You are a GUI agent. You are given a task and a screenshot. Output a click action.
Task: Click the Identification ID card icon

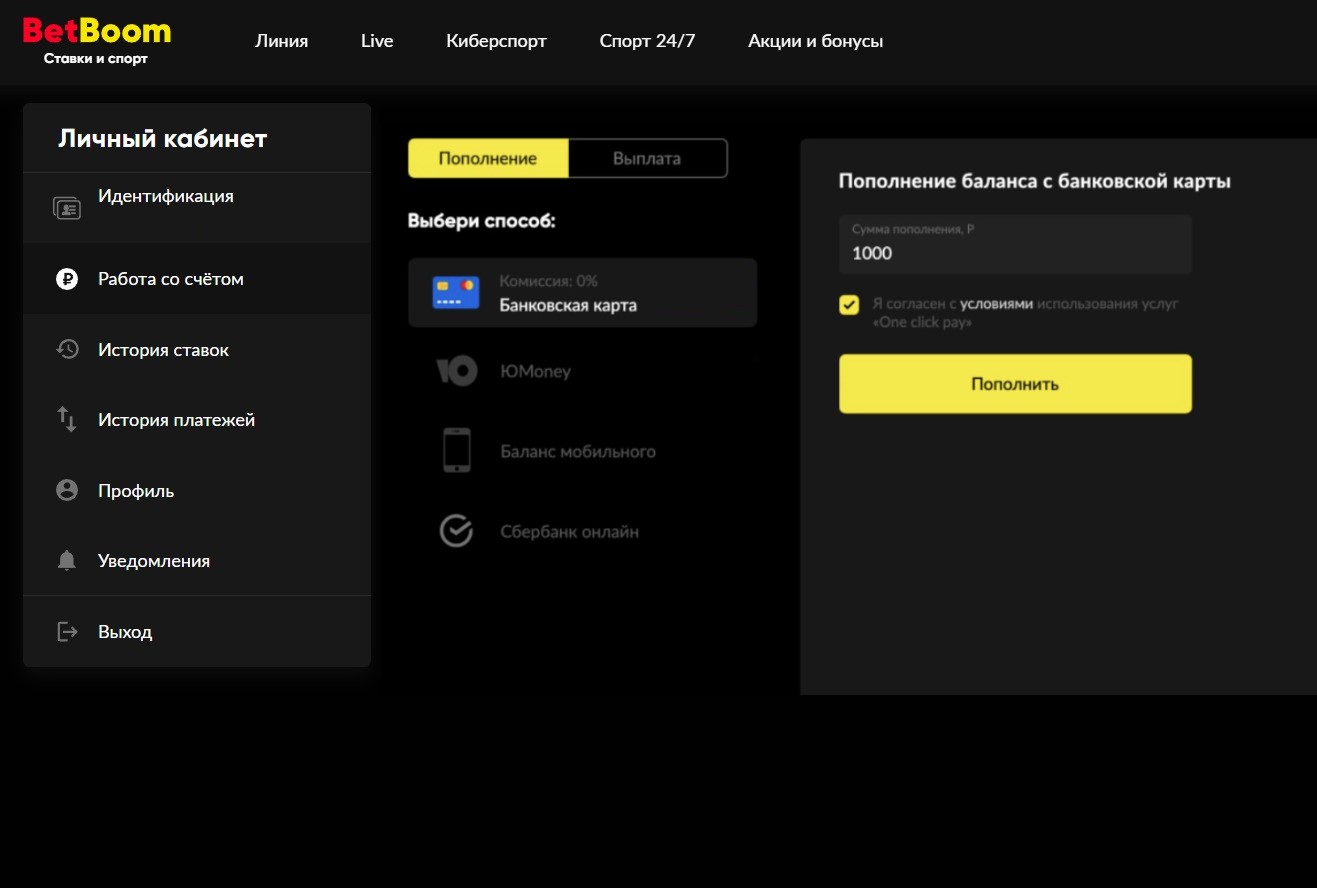[67, 208]
